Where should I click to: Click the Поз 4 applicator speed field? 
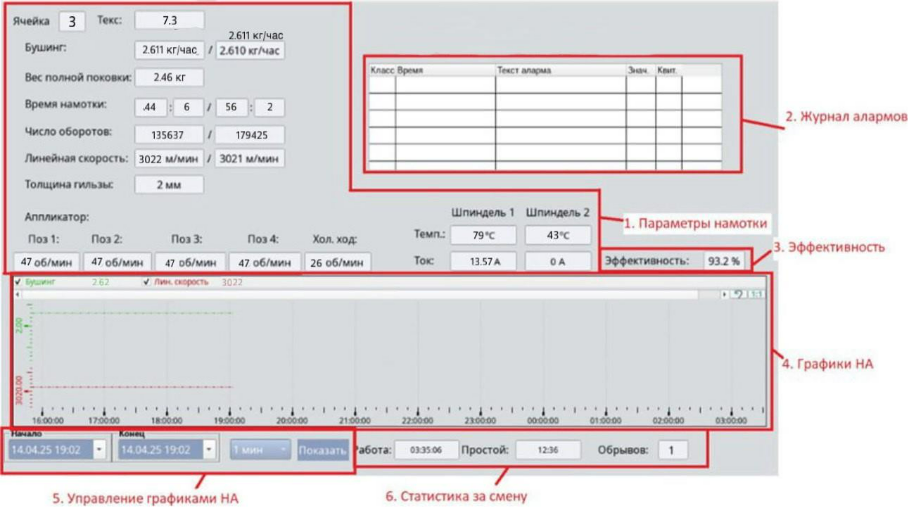(x=264, y=262)
